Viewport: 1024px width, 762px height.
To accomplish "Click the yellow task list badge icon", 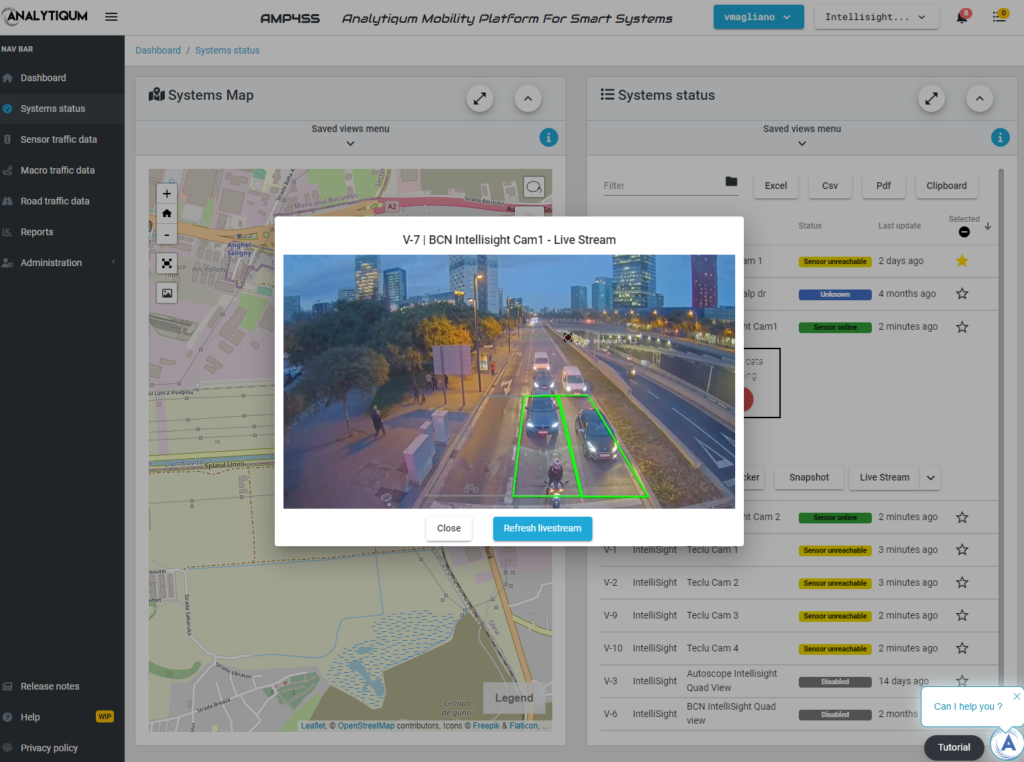I will point(998,16).
